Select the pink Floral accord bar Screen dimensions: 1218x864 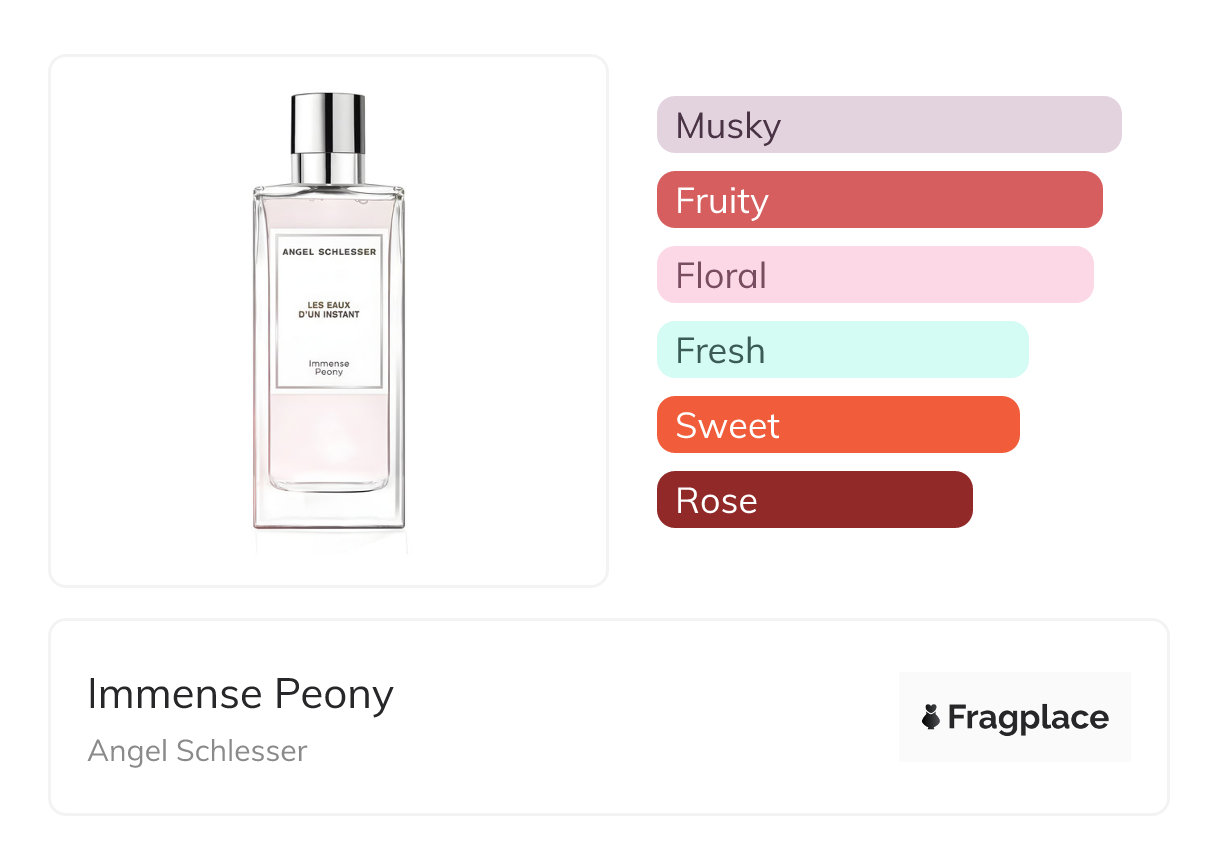[875, 275]
